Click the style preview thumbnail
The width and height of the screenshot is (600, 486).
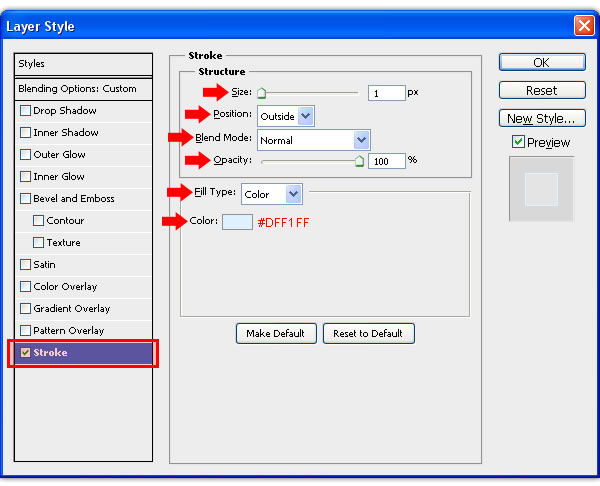pyautogui.click(x=541, y=189)
